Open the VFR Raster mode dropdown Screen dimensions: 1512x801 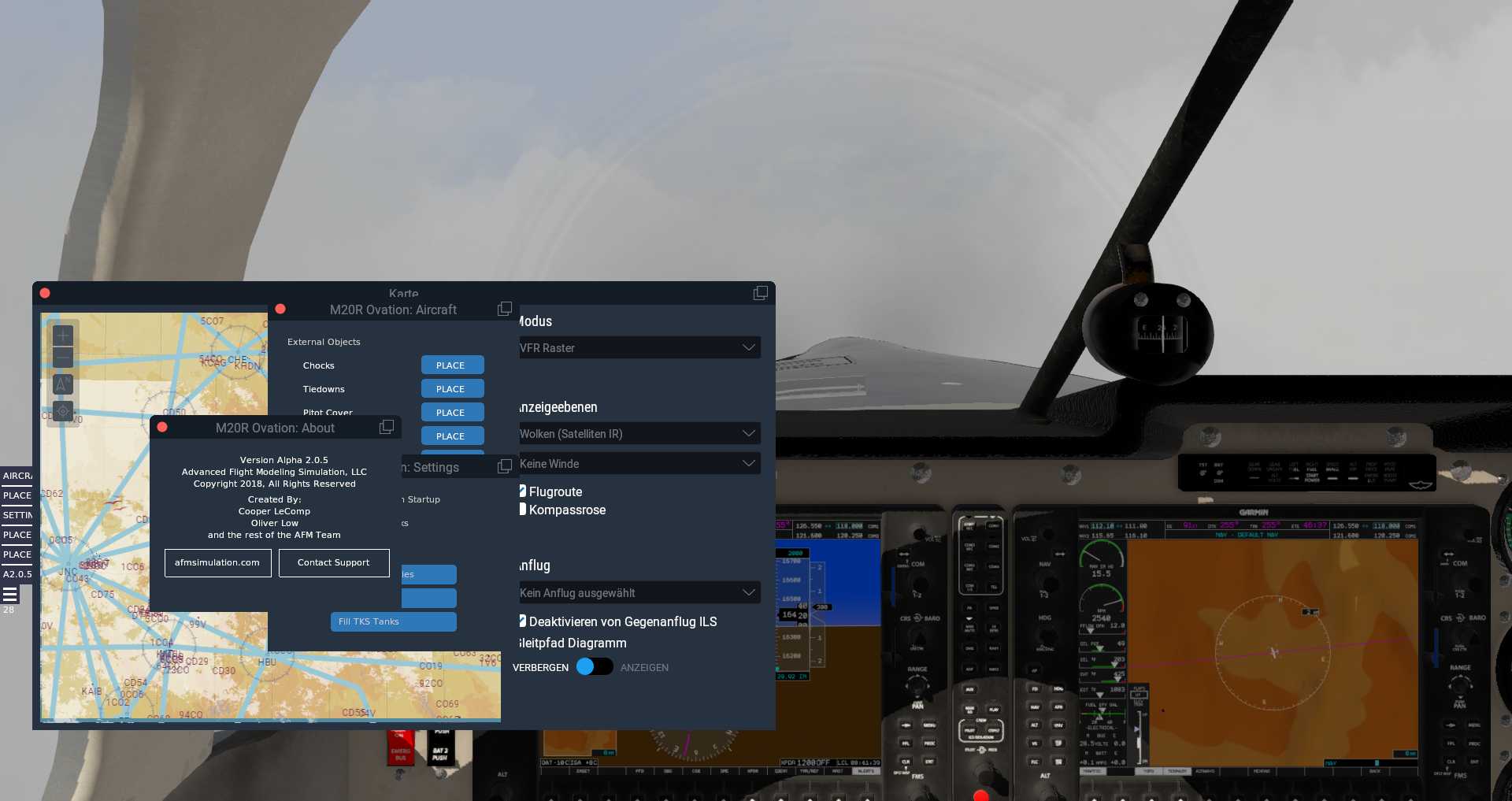coord(639,347)
